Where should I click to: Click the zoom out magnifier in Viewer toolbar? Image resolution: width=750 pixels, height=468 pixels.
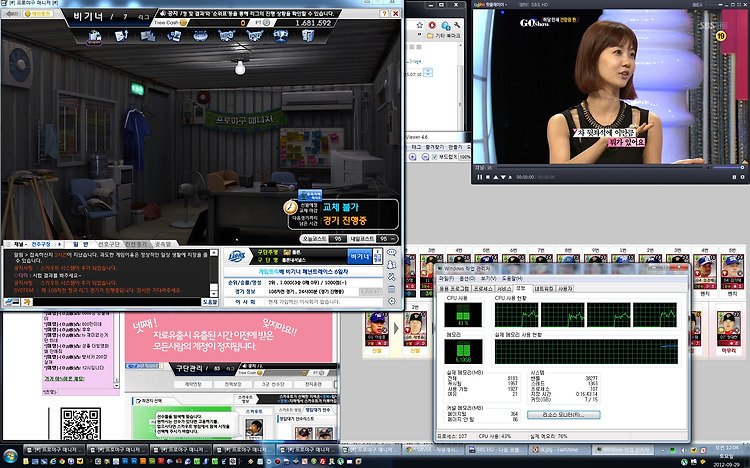[425, 157]
